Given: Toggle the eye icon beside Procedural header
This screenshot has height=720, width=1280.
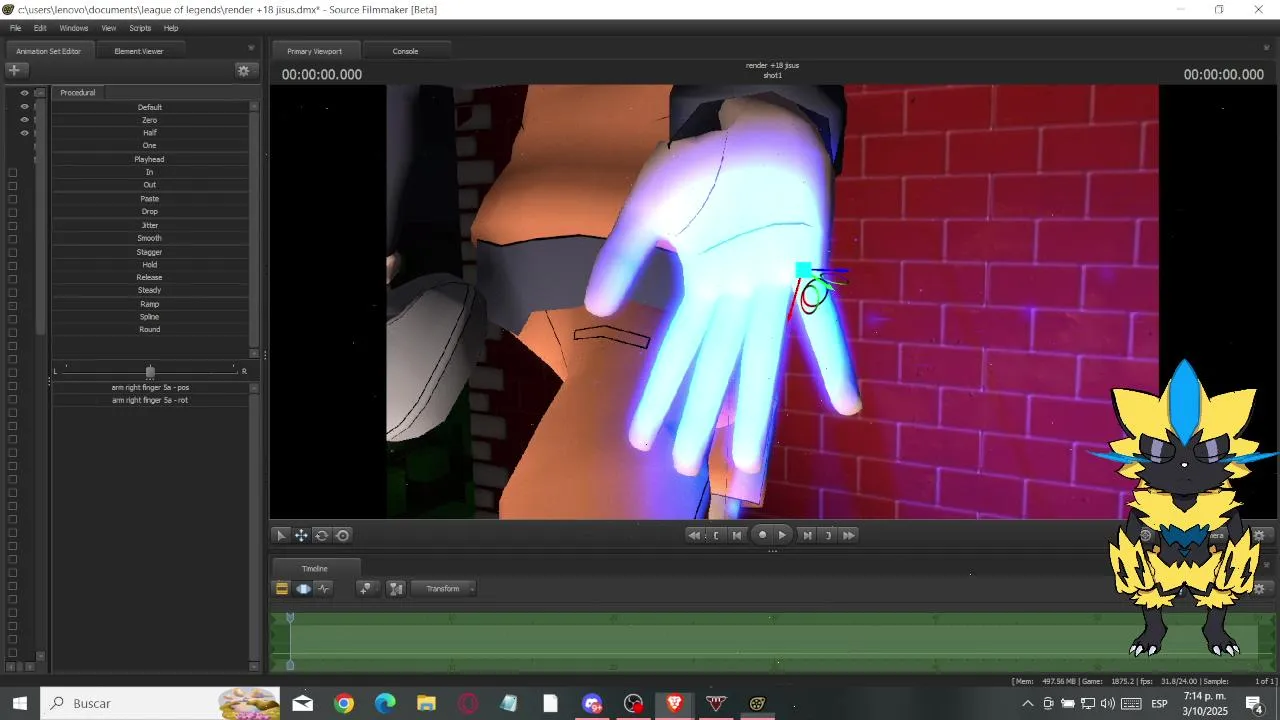Looking at the screenshot, I should point(25,93).
